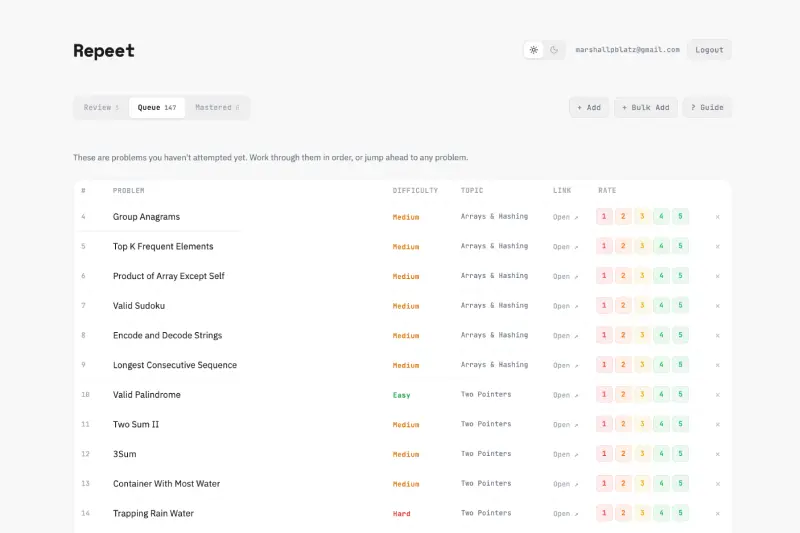
Task: Log out of the account
Action: coord(709,50)
